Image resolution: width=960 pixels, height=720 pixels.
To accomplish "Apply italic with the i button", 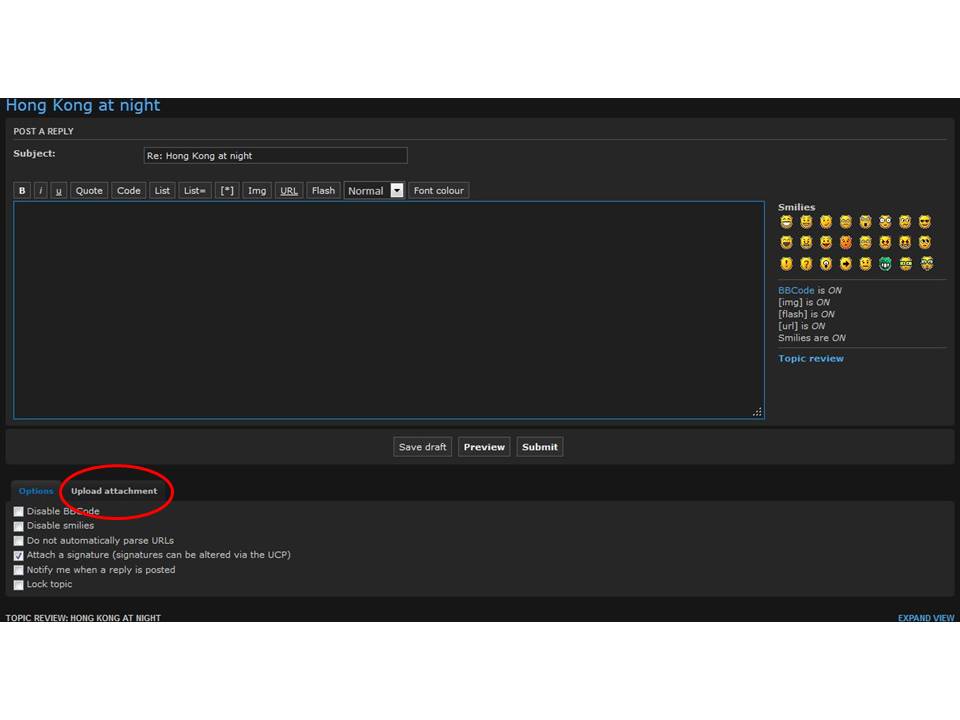I will coord(41,191).
